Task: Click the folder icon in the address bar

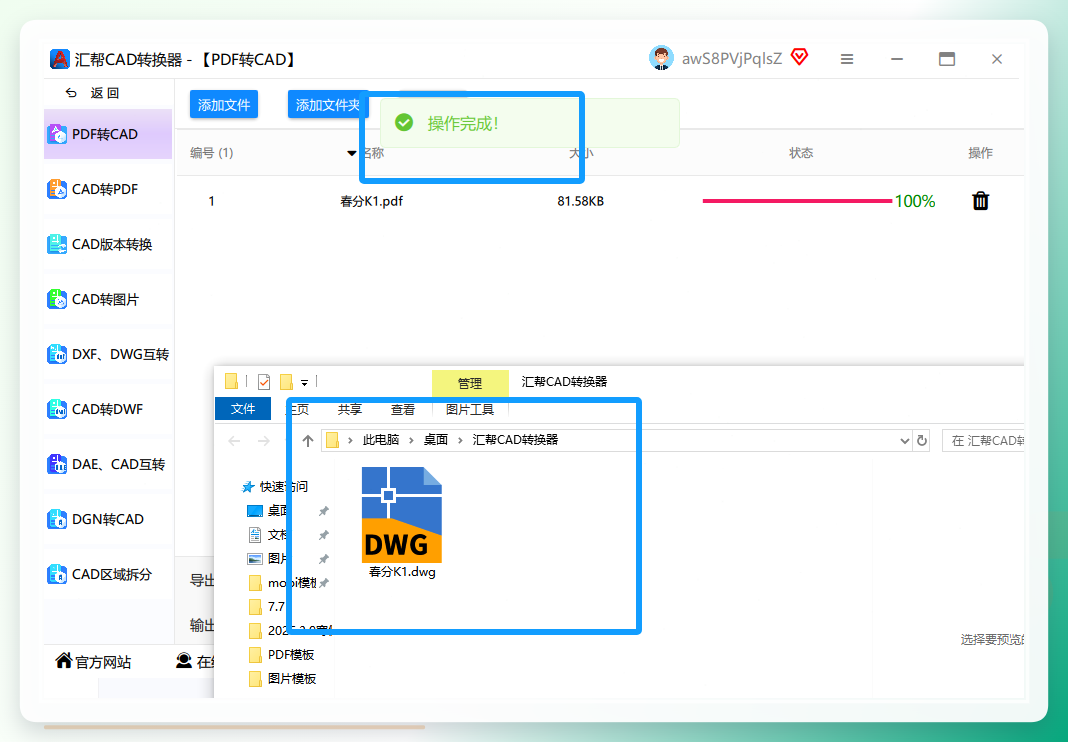Action: click(x=332, y=440)
